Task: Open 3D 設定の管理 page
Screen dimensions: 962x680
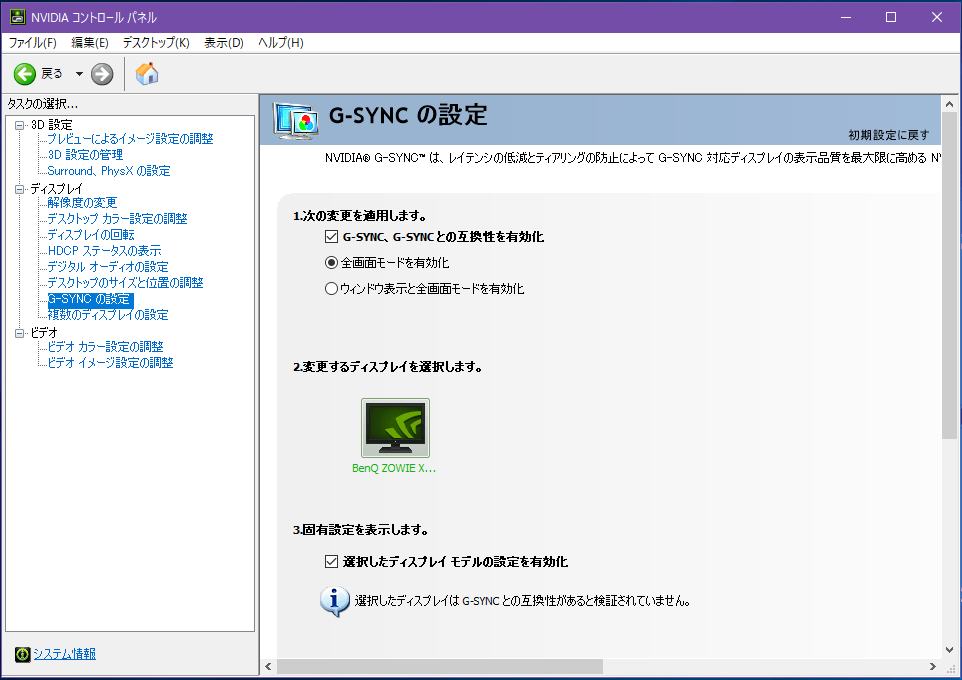Action: 85,155
